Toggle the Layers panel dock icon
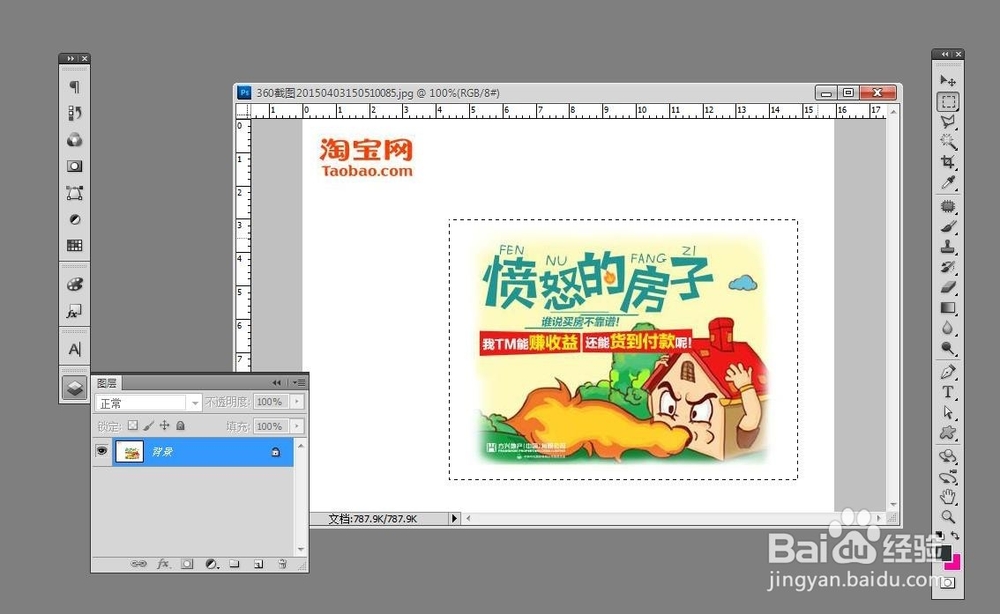The image size is (1000, 614). 75,387
